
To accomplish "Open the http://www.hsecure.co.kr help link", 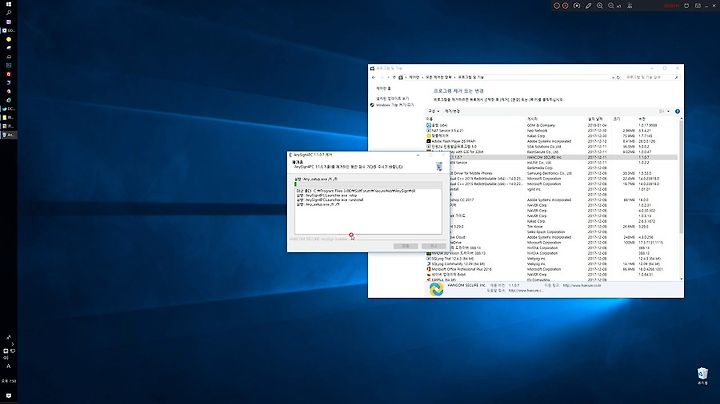I will pos(582,285).
